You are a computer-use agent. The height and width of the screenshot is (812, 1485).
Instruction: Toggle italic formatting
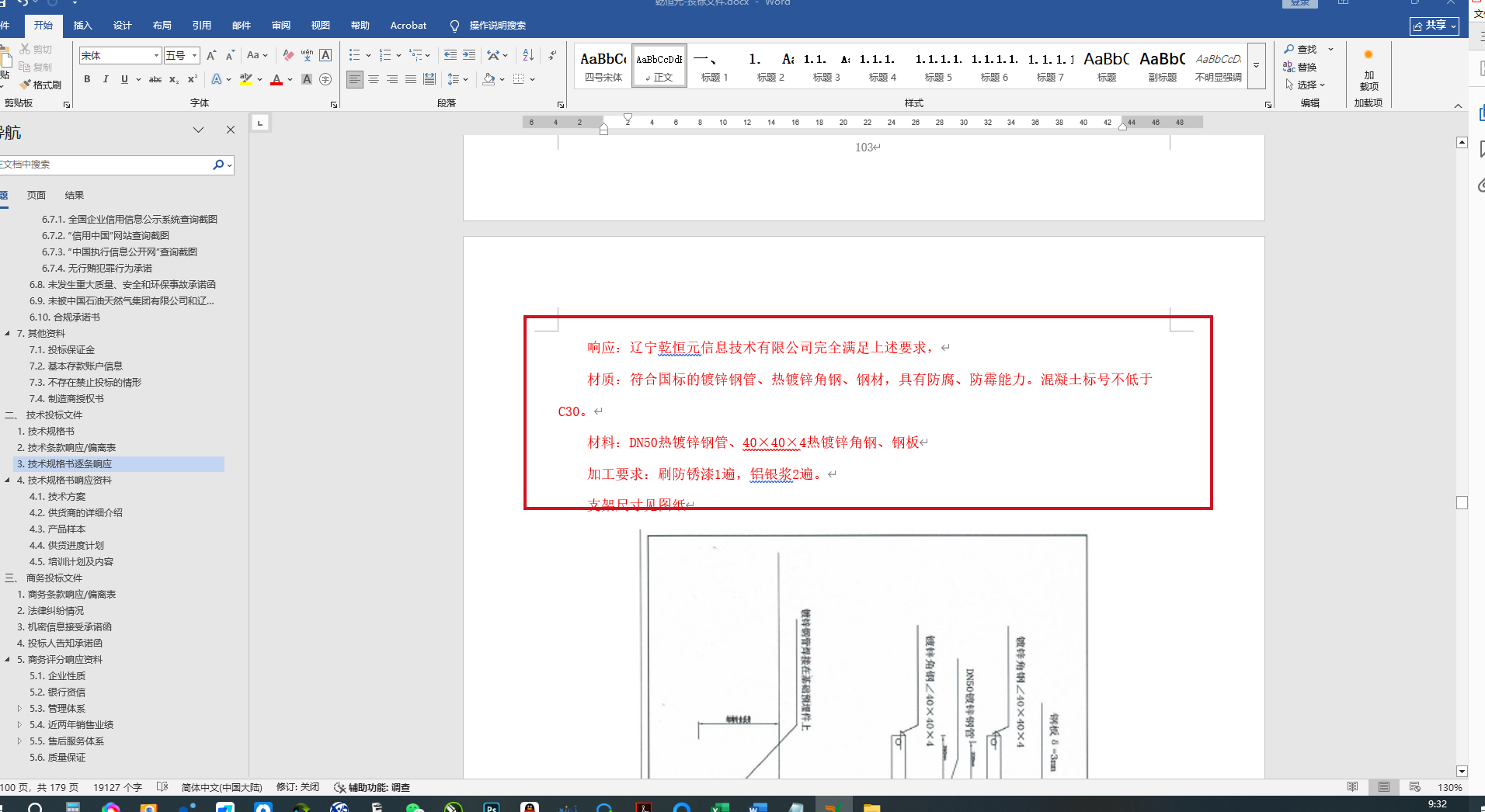click(x=106, y=79)
